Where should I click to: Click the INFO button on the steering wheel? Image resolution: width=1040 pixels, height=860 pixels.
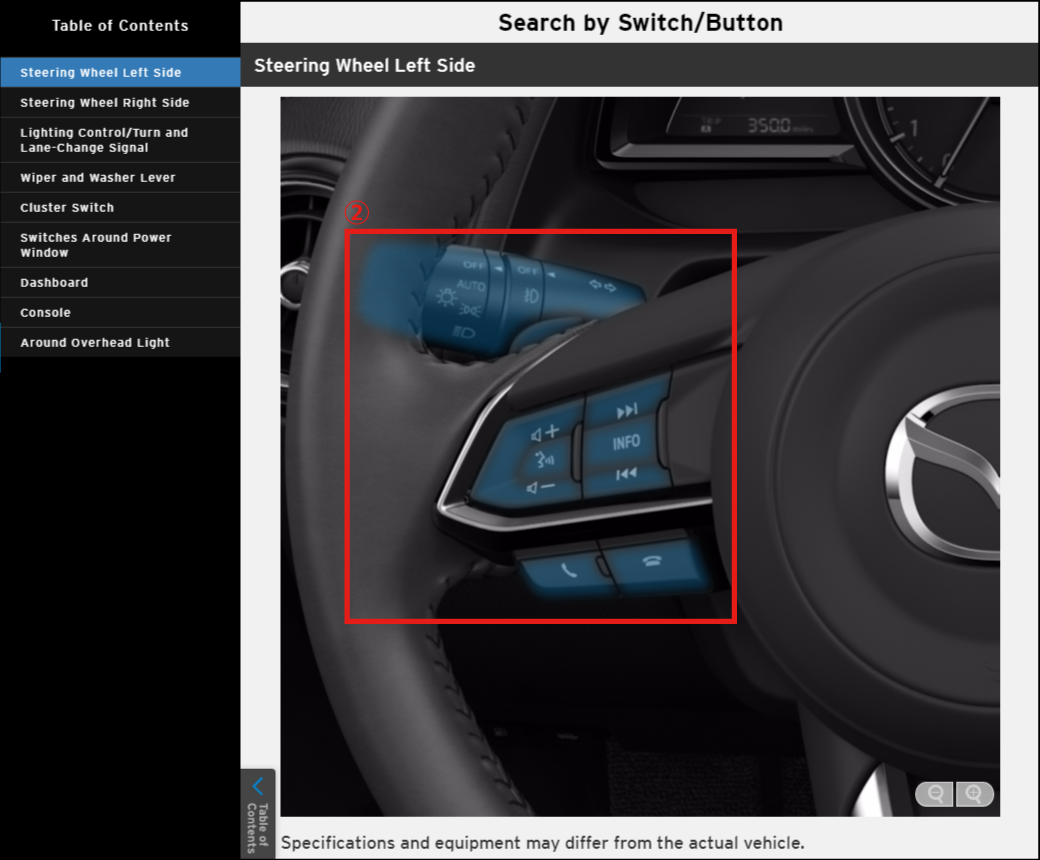(626, 442)
